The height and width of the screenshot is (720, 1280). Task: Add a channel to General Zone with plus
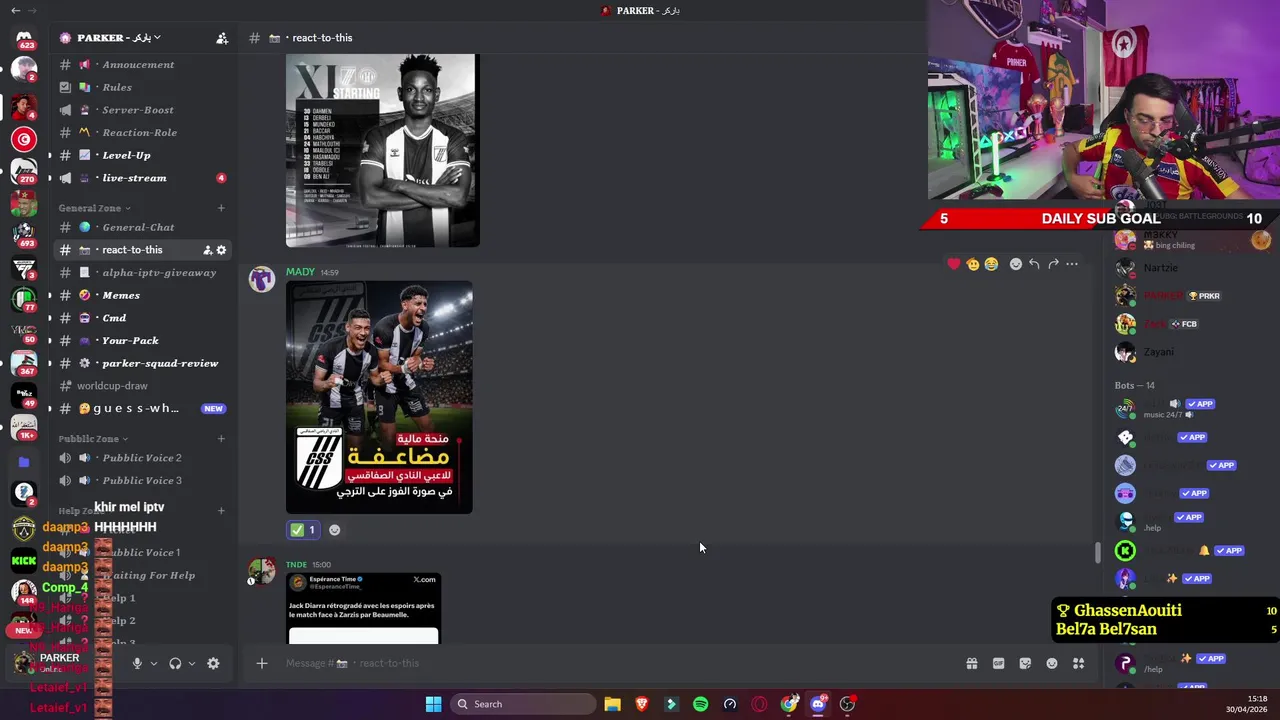[x=221, y=208]
